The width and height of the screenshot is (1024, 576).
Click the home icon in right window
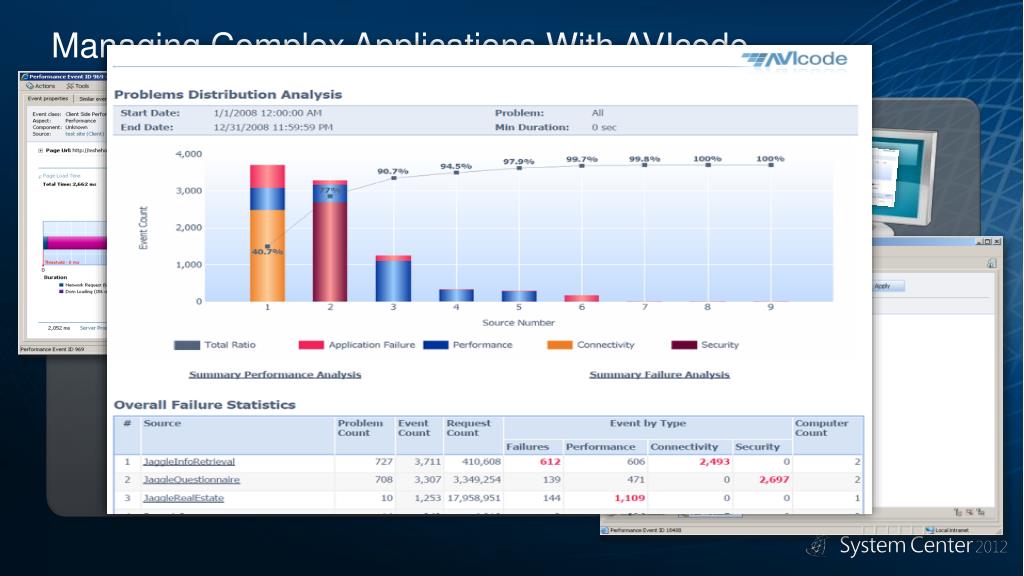pyautogui.click(x=991, y=263)
